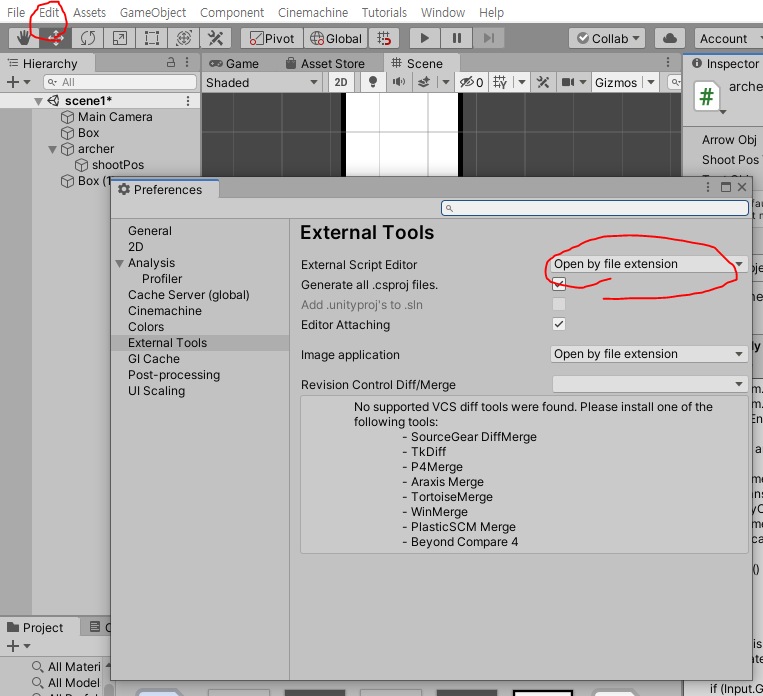Select the Hand tool
Screen dimensions: 763x696
tap(24, 38)
